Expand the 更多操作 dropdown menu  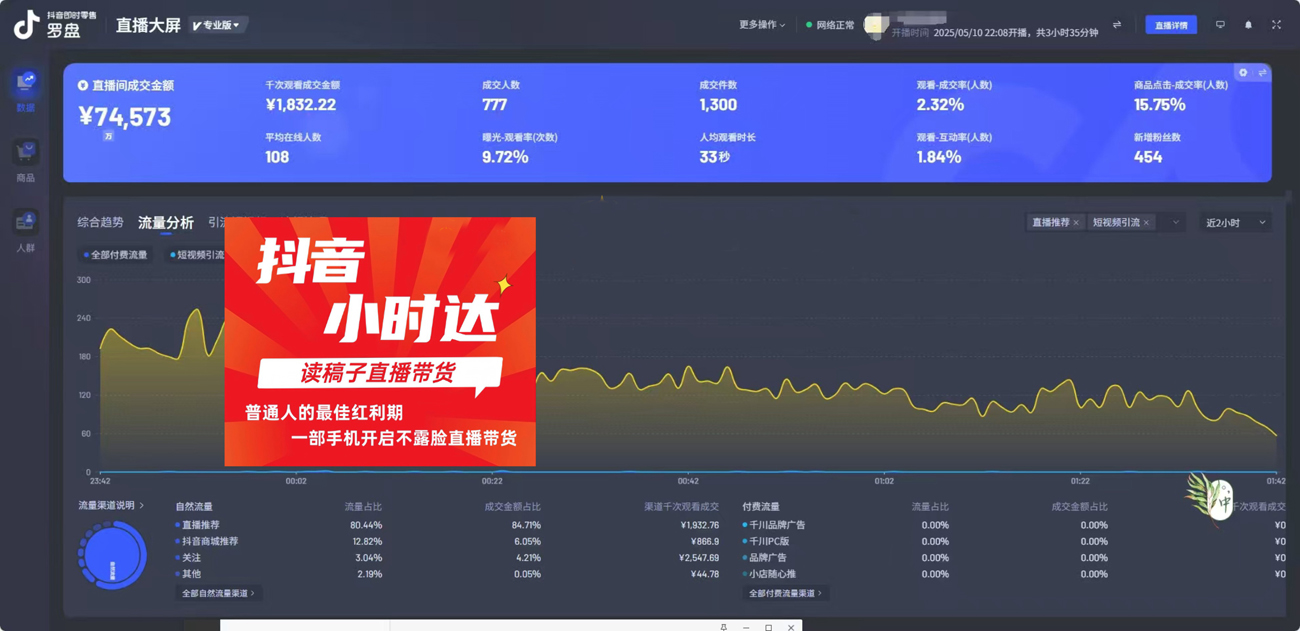(762, 25)
